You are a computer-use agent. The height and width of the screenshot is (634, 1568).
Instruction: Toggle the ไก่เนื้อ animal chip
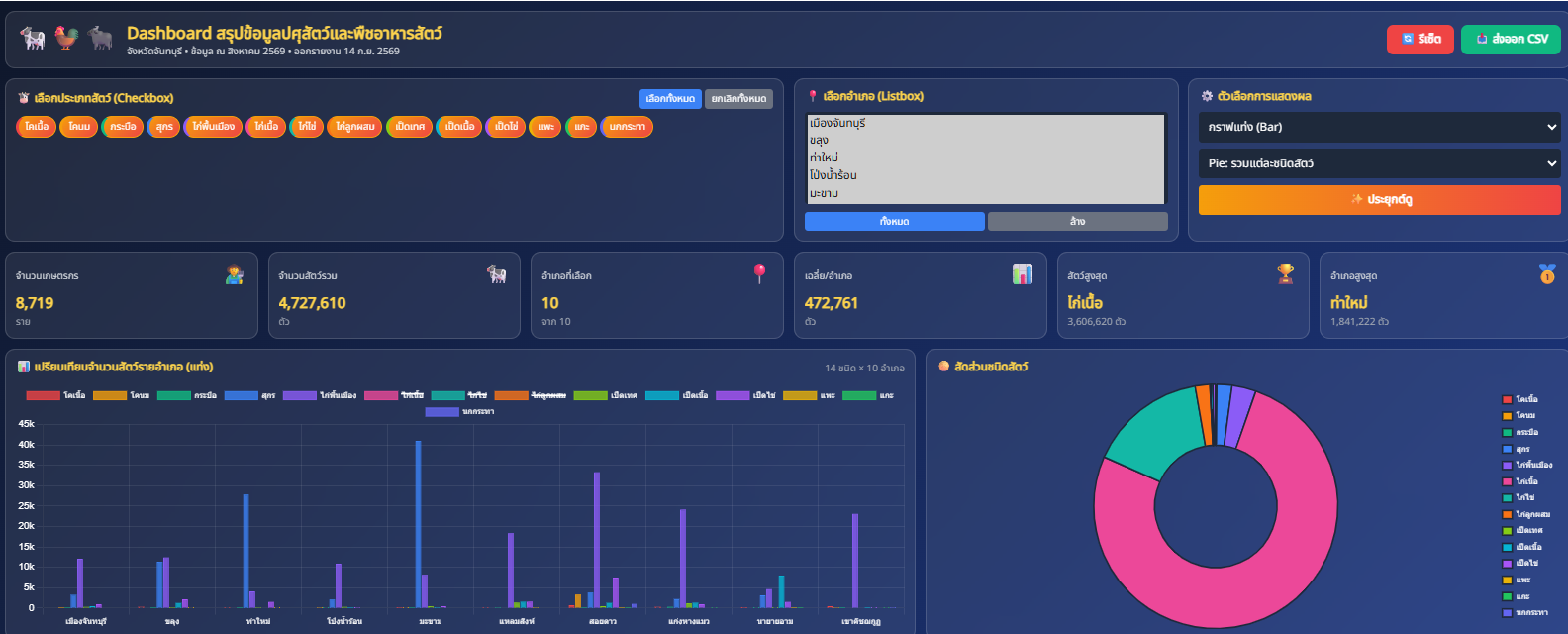point(265,127)
